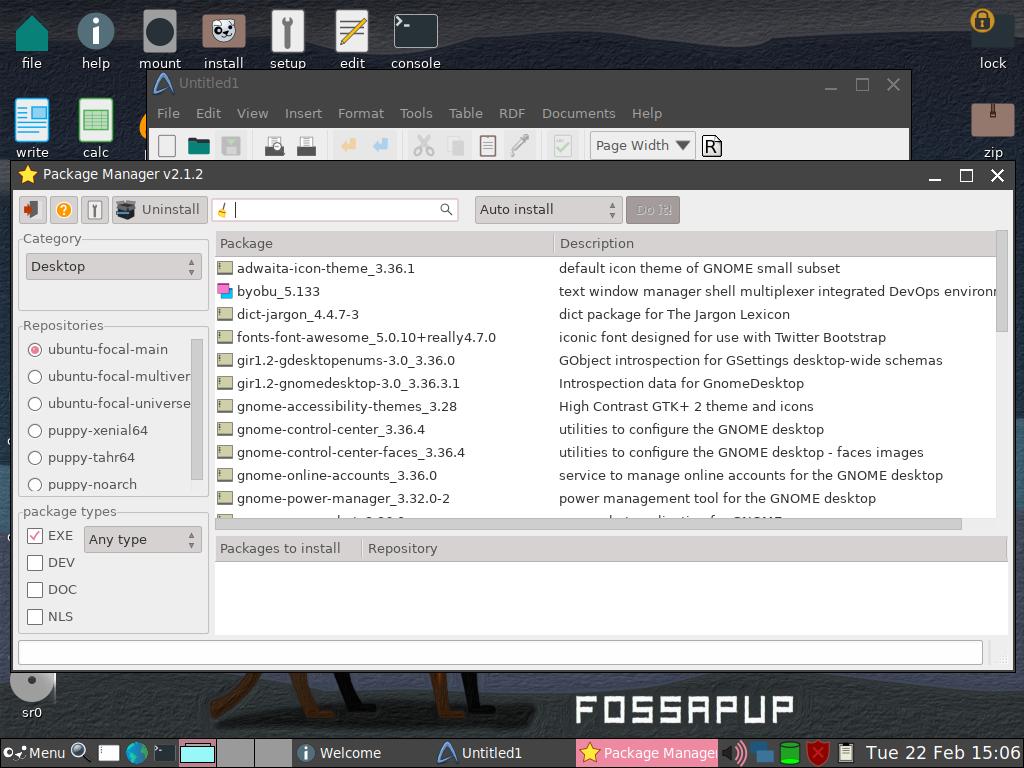
Task: Open the write desktop icon
Action: pos(32,129)
